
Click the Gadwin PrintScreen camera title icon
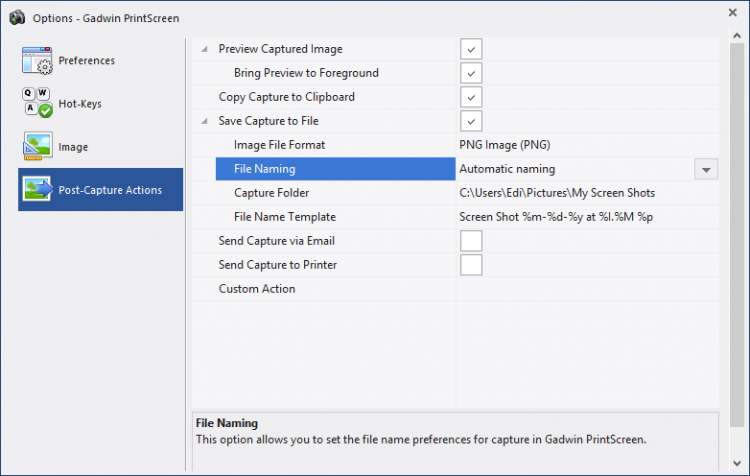[x=16, y=17]
